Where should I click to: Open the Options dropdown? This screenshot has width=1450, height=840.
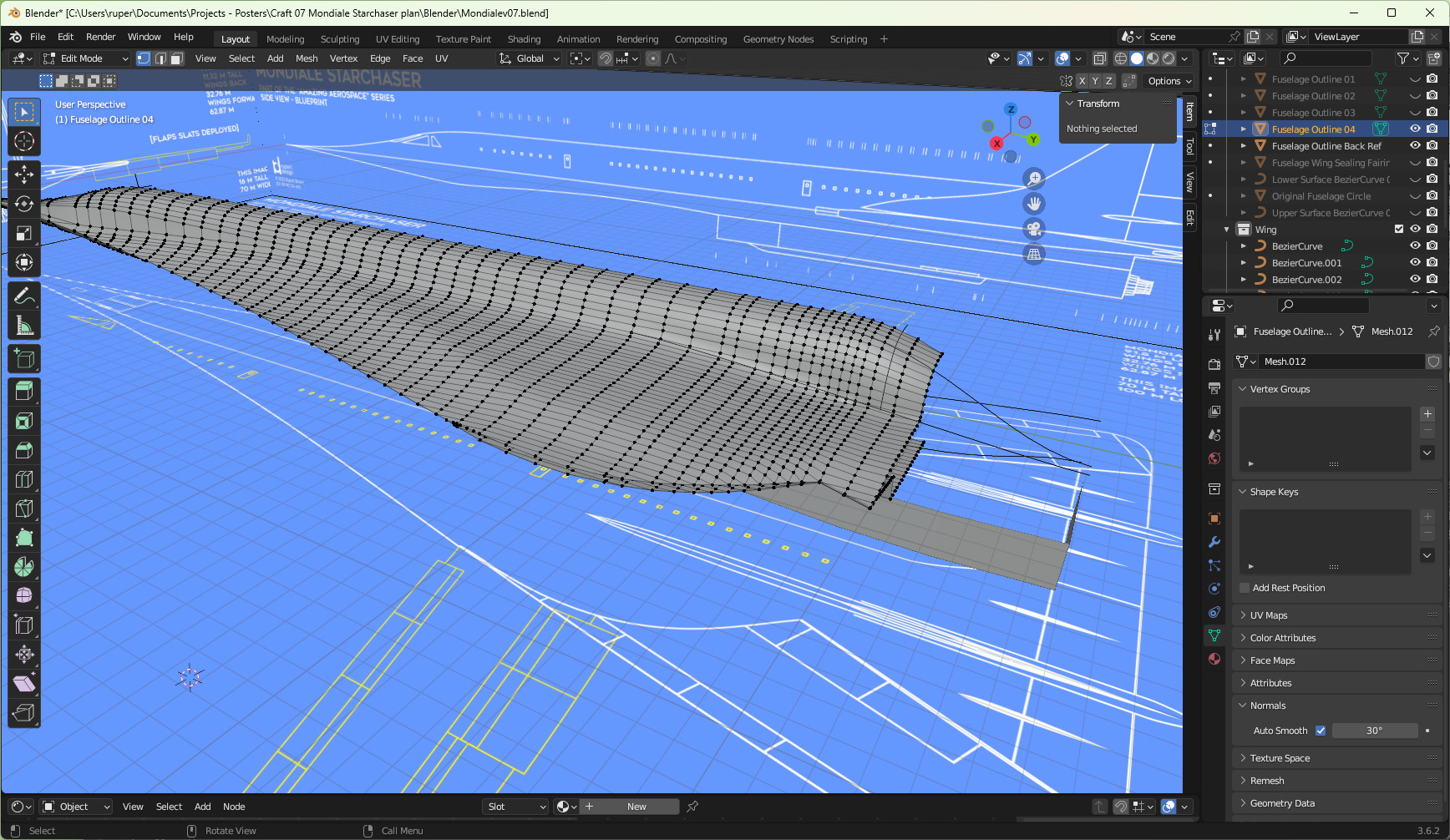(x=1169, y=81)
